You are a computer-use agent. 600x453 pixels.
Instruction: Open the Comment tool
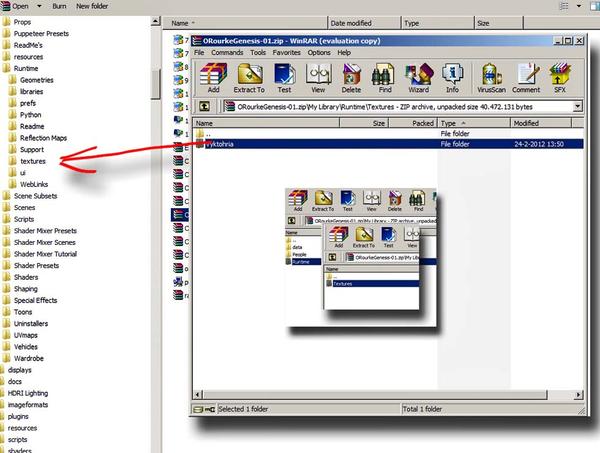point(526,78)
